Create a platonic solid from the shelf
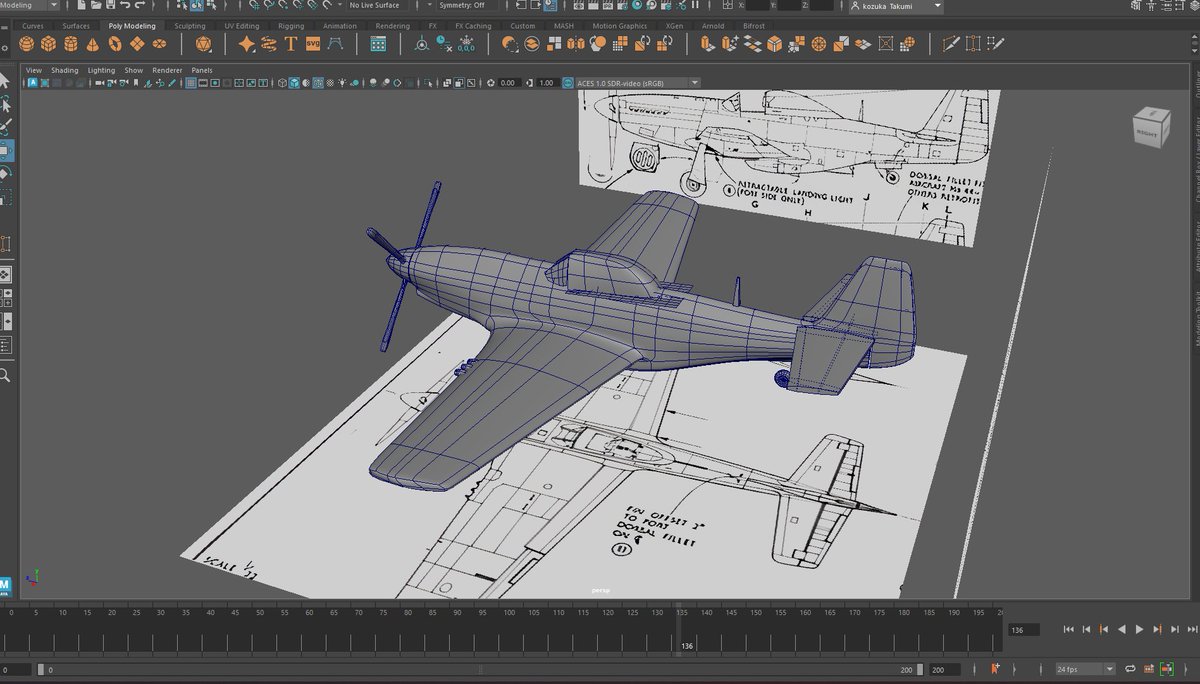 click(203, 44)
